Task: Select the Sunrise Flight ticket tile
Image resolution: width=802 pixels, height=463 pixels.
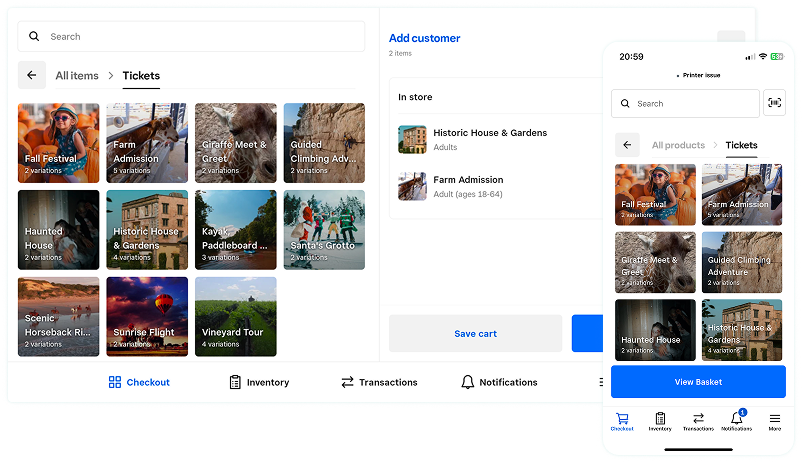Action: point(148,317)
